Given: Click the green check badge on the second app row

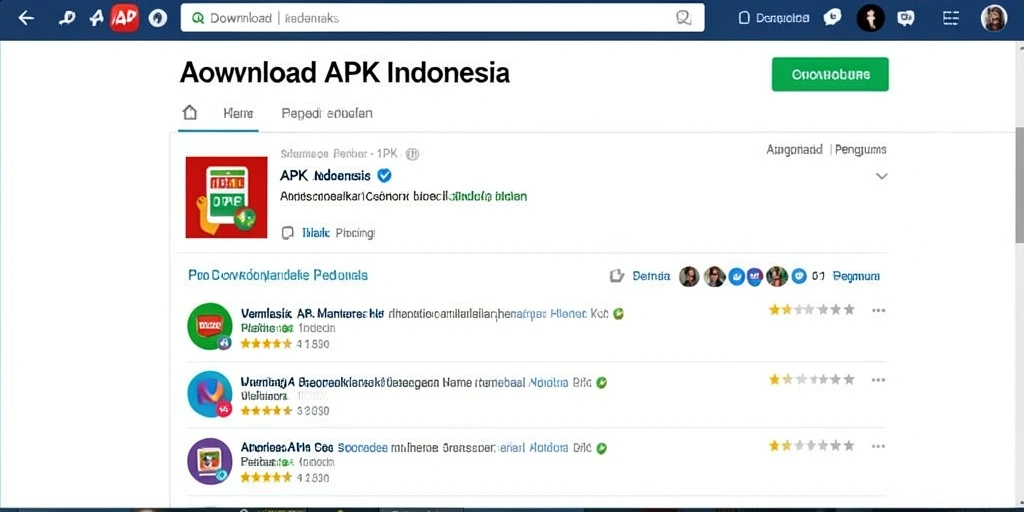Looking at the screenshot, I should pyautogui.click(x=601, y=383).
